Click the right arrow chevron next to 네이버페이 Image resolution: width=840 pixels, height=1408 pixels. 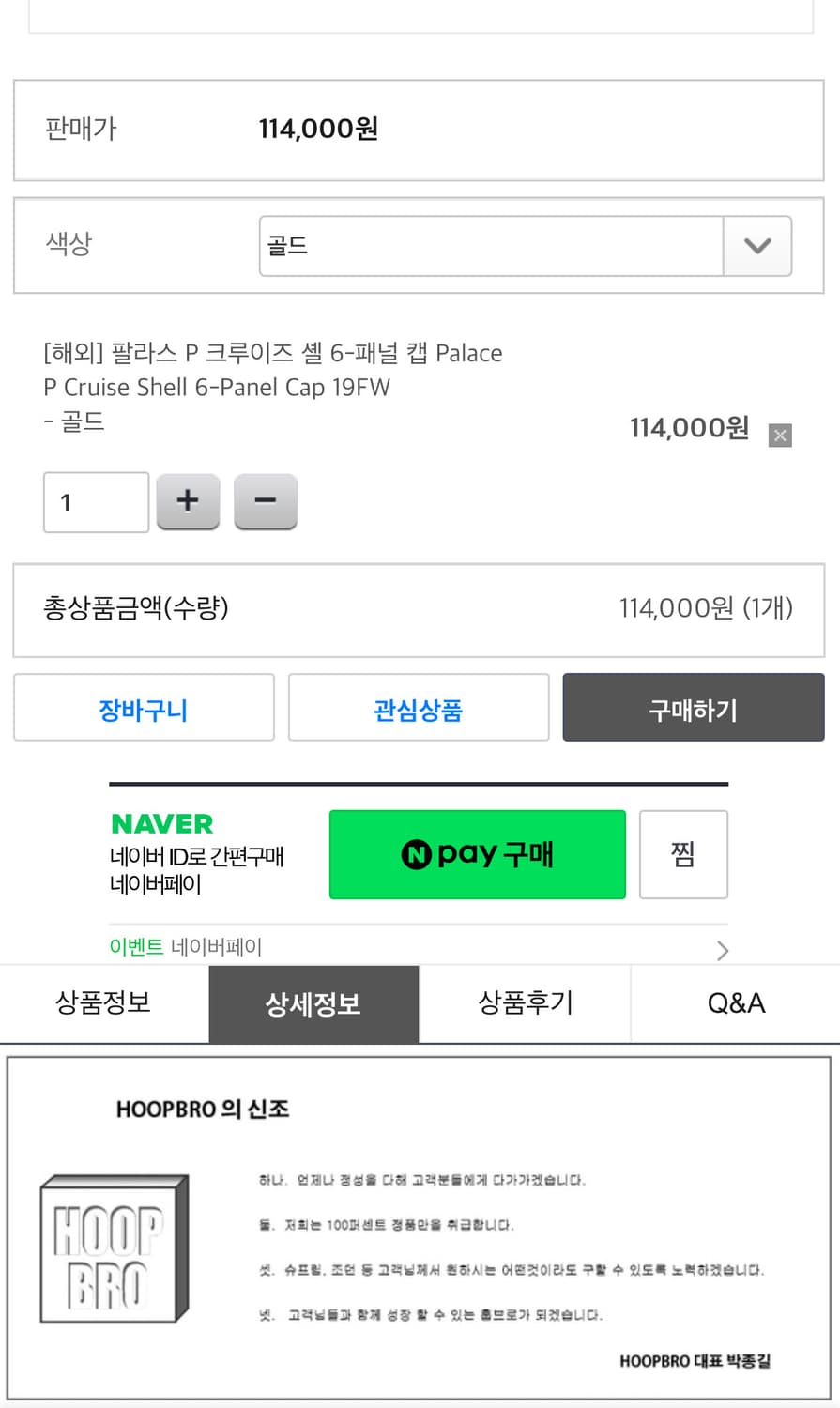[x=723, y=950]
